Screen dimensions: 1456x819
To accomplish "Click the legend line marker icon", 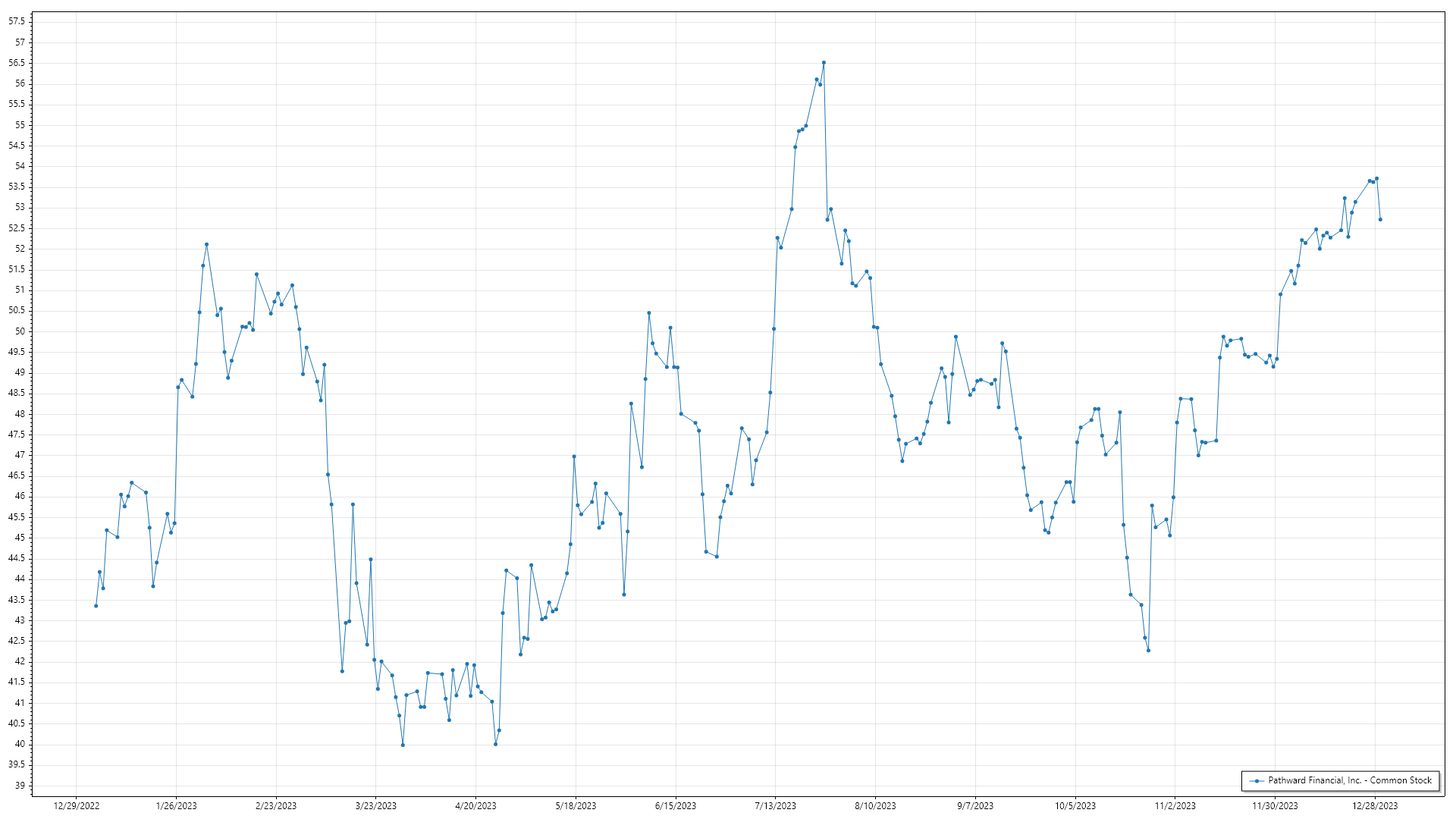I will [1257, 780].
